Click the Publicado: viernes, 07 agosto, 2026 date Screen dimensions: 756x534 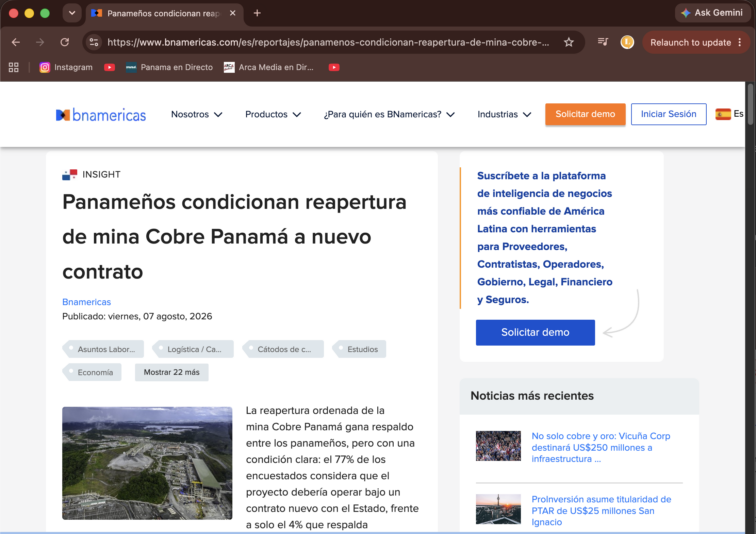click(x=137, y=316)
